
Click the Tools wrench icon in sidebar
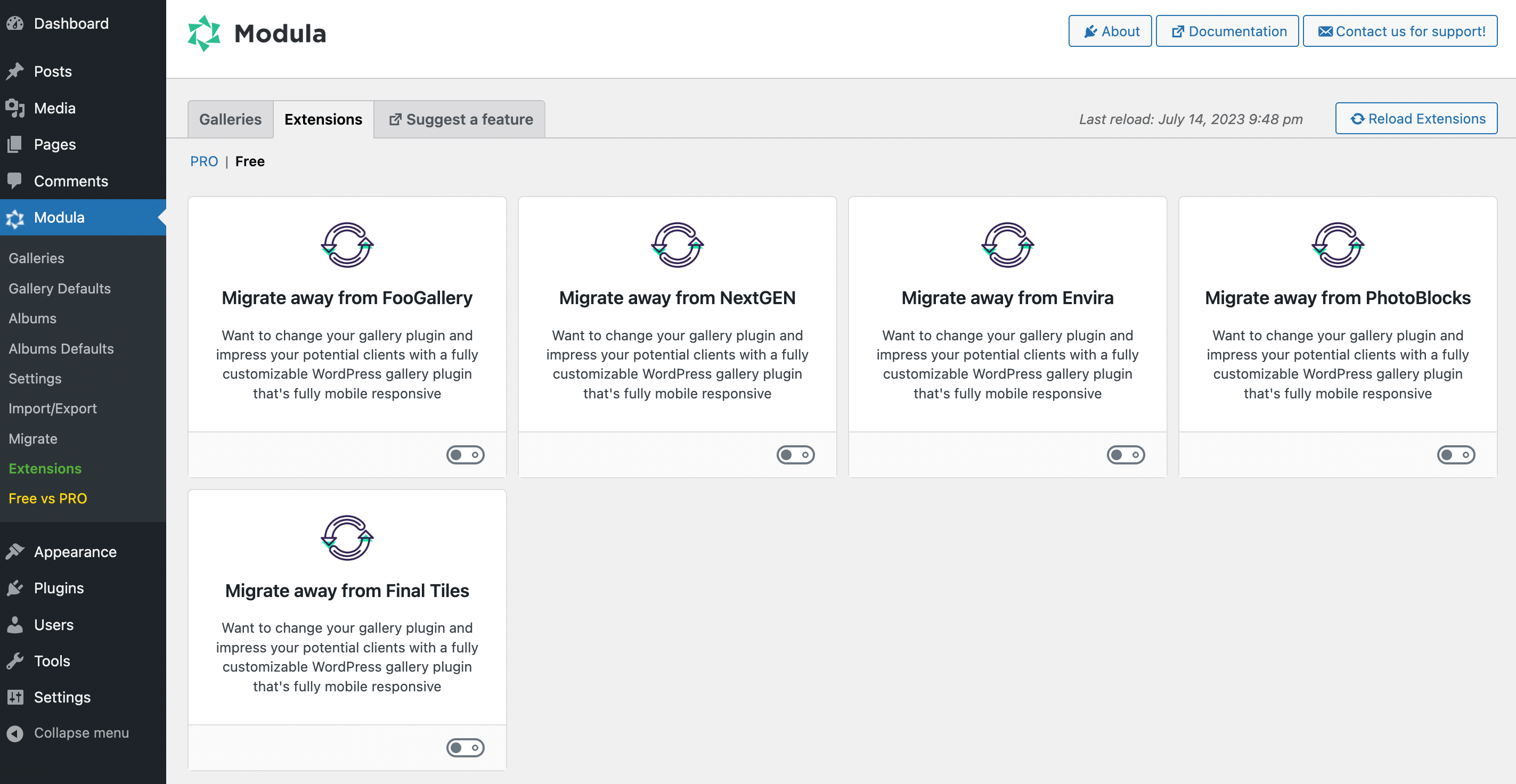click(x=15, y=661)
